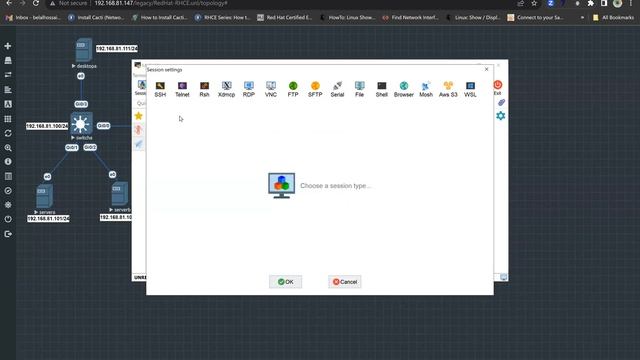
Task: Add an object using plus sidebar icon
Action: pyautogui.click(x=8, y=46)
